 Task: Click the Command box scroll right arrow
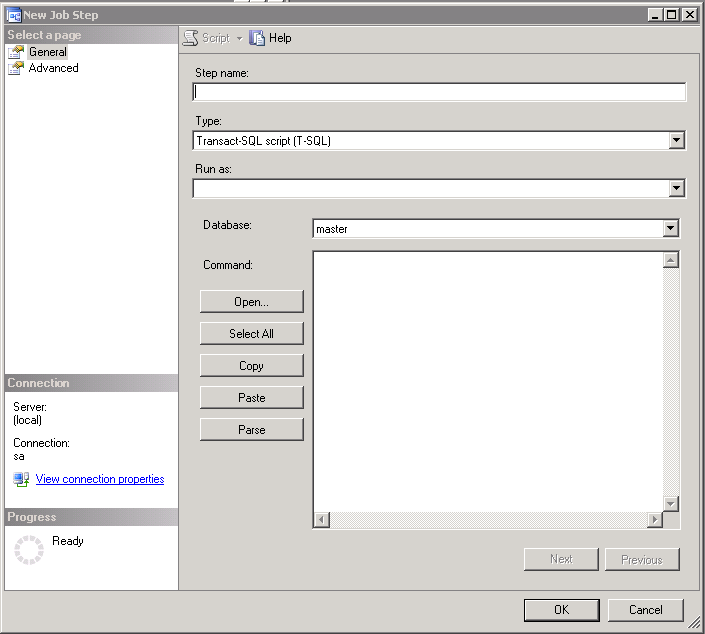click(x=655, y=520)
